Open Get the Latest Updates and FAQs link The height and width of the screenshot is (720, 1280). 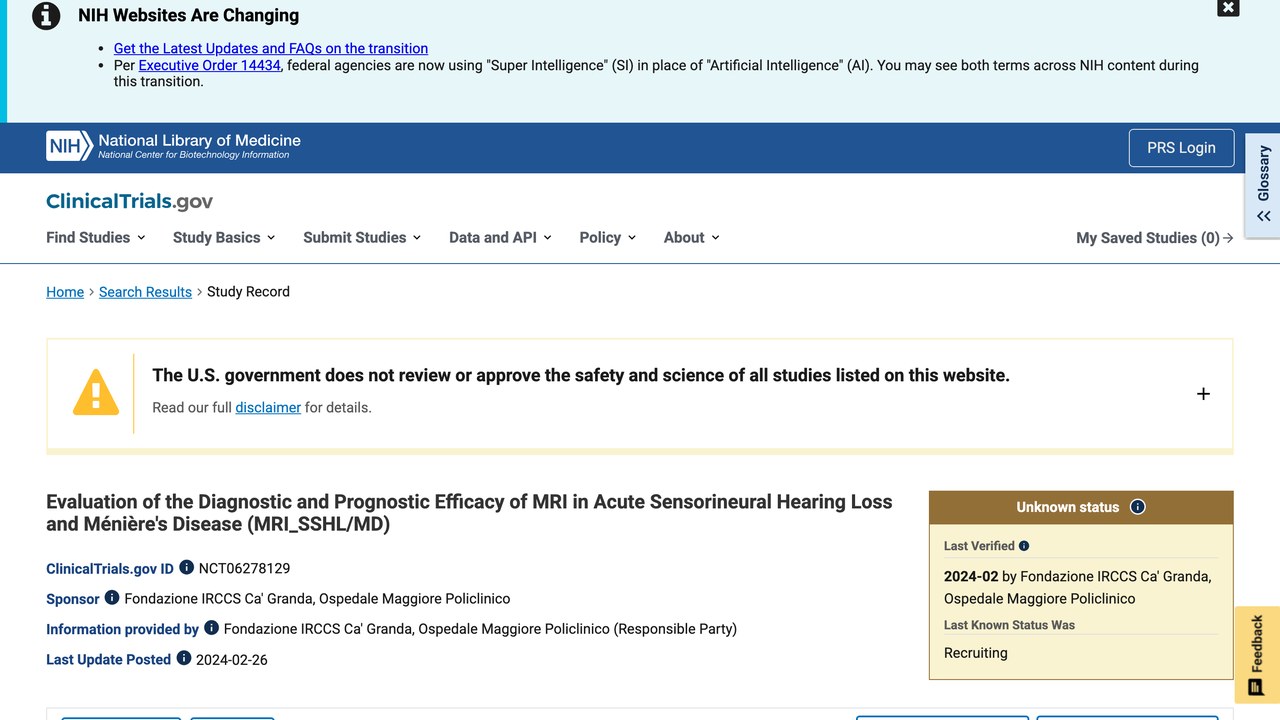tap(271, 48)
